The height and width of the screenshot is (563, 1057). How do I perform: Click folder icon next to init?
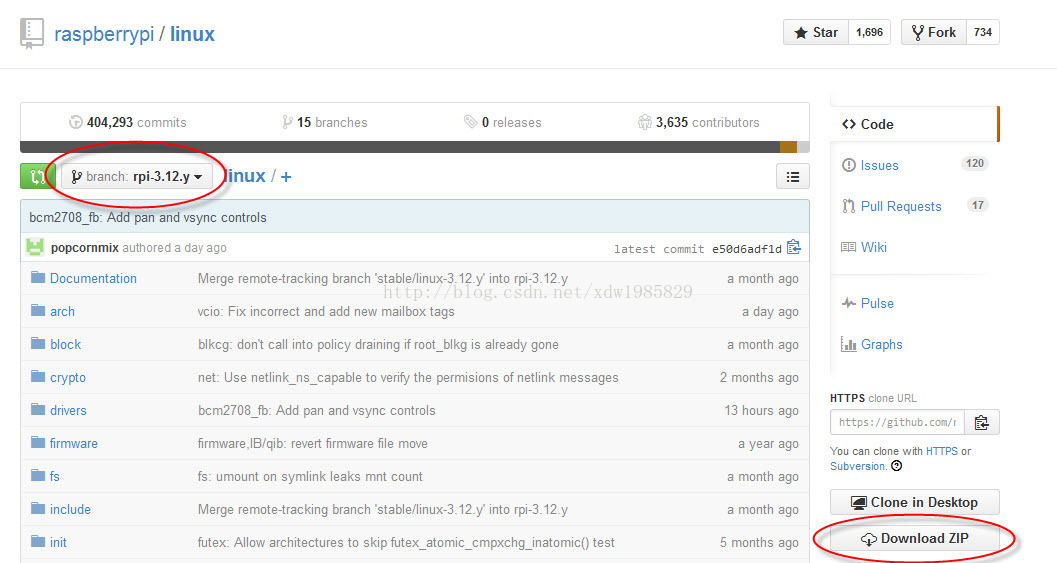(x=38, y=541)
